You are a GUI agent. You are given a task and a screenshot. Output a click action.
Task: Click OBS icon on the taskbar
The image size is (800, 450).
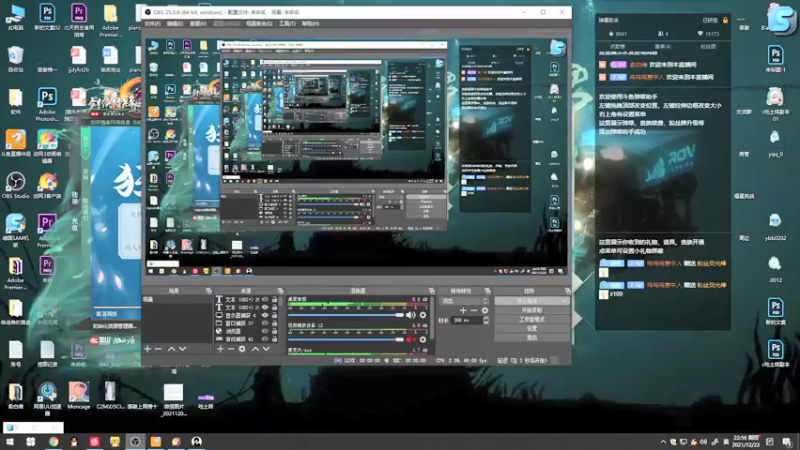135,442
